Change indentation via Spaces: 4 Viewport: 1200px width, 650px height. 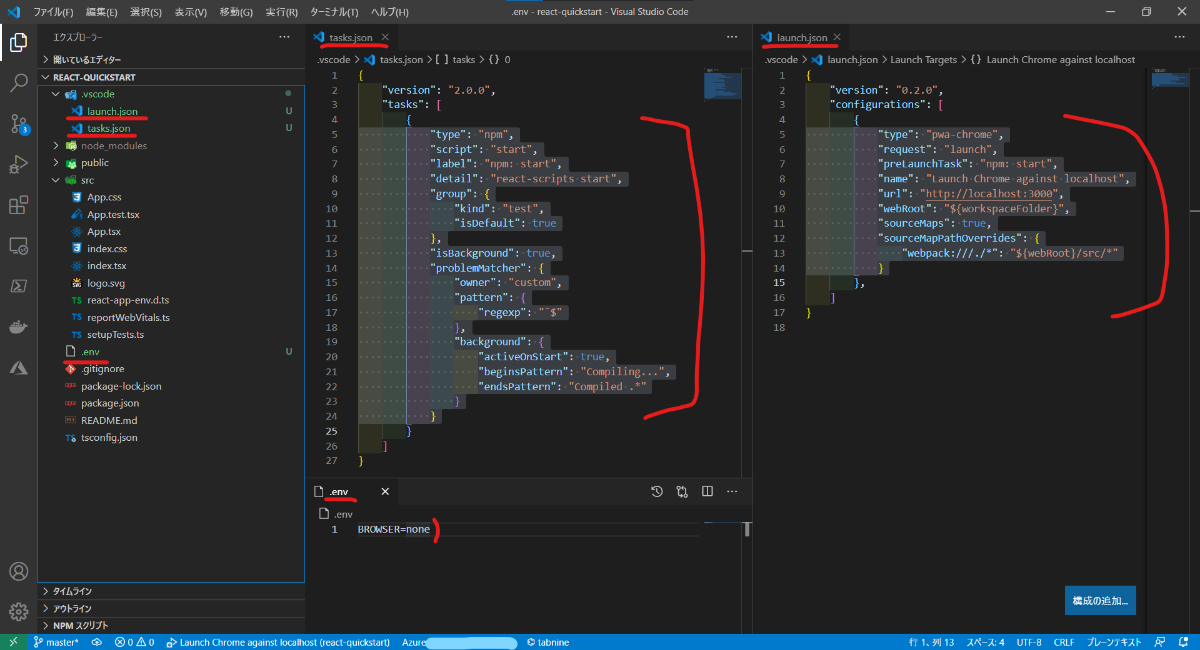point(985,642)
